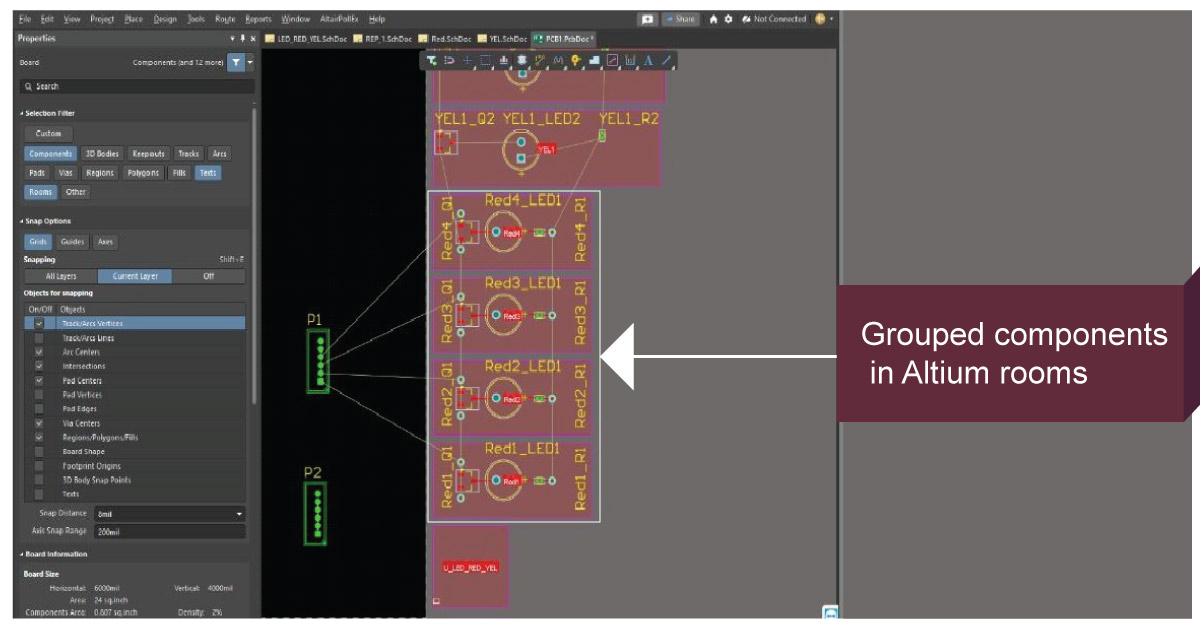Select the line drawing tool on the toolbar
The height and width of the screenshot is (628, 1200).
point(665,60)
